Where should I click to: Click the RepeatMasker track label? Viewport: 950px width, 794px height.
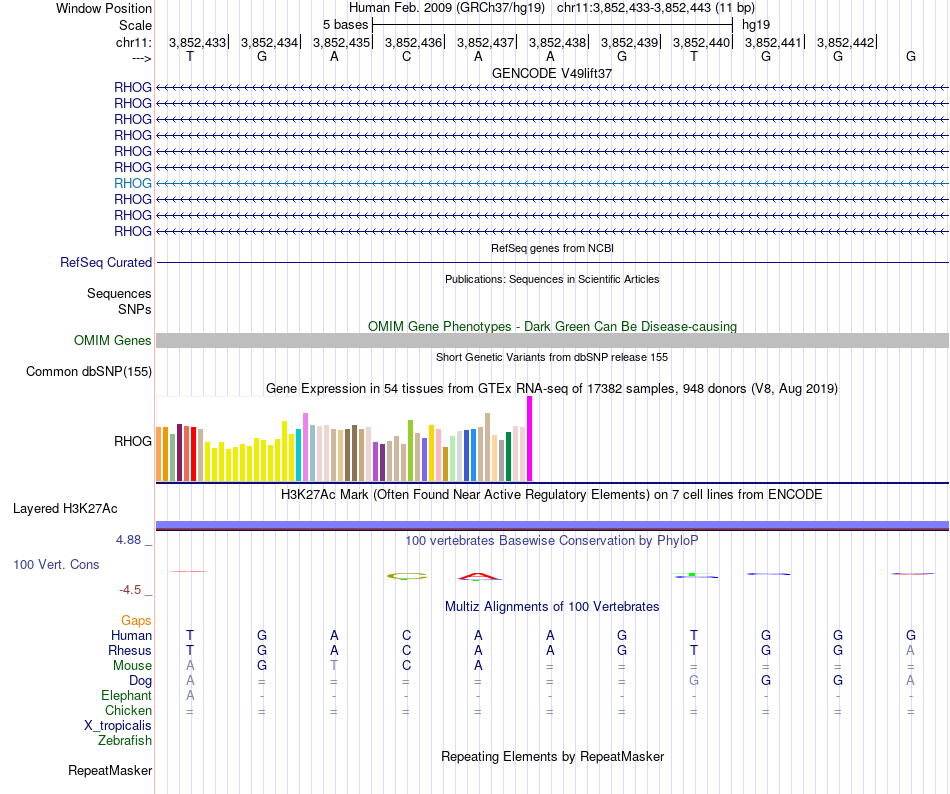coord(110,770)
